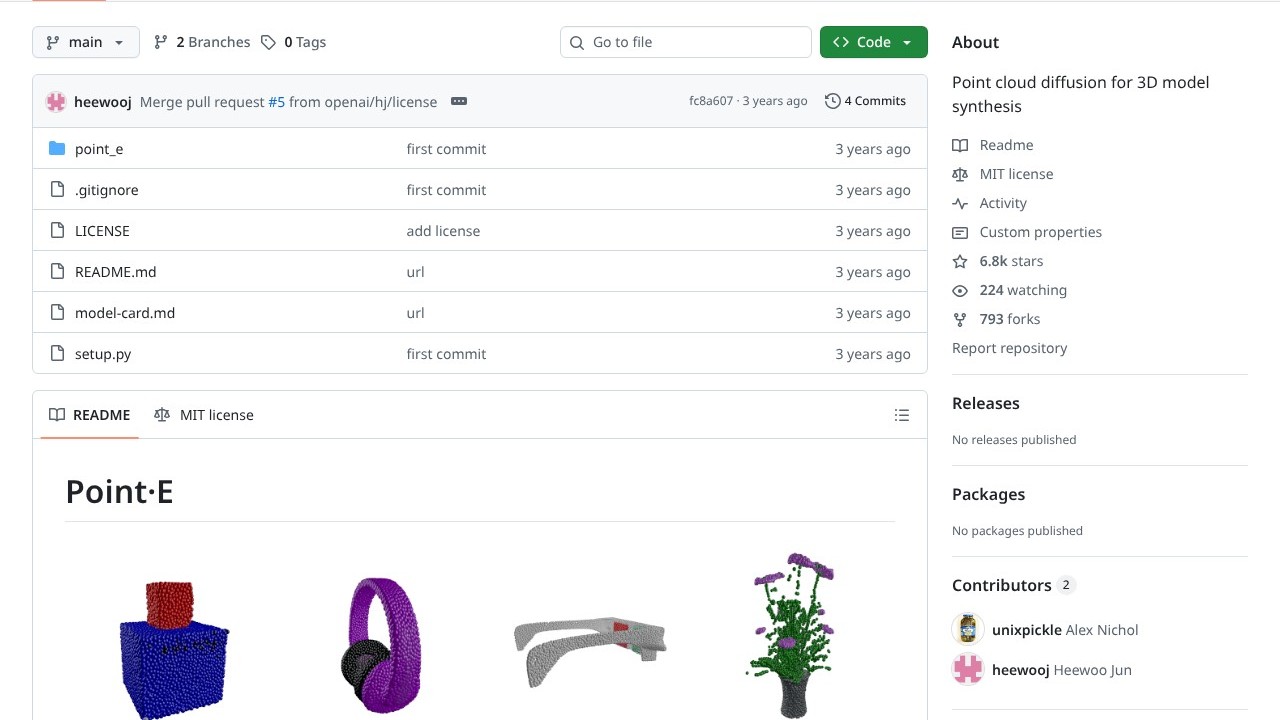Click the eye icon beside 224 watching
The height and width of the screenshot is (720, 1280).
(960, 290)
